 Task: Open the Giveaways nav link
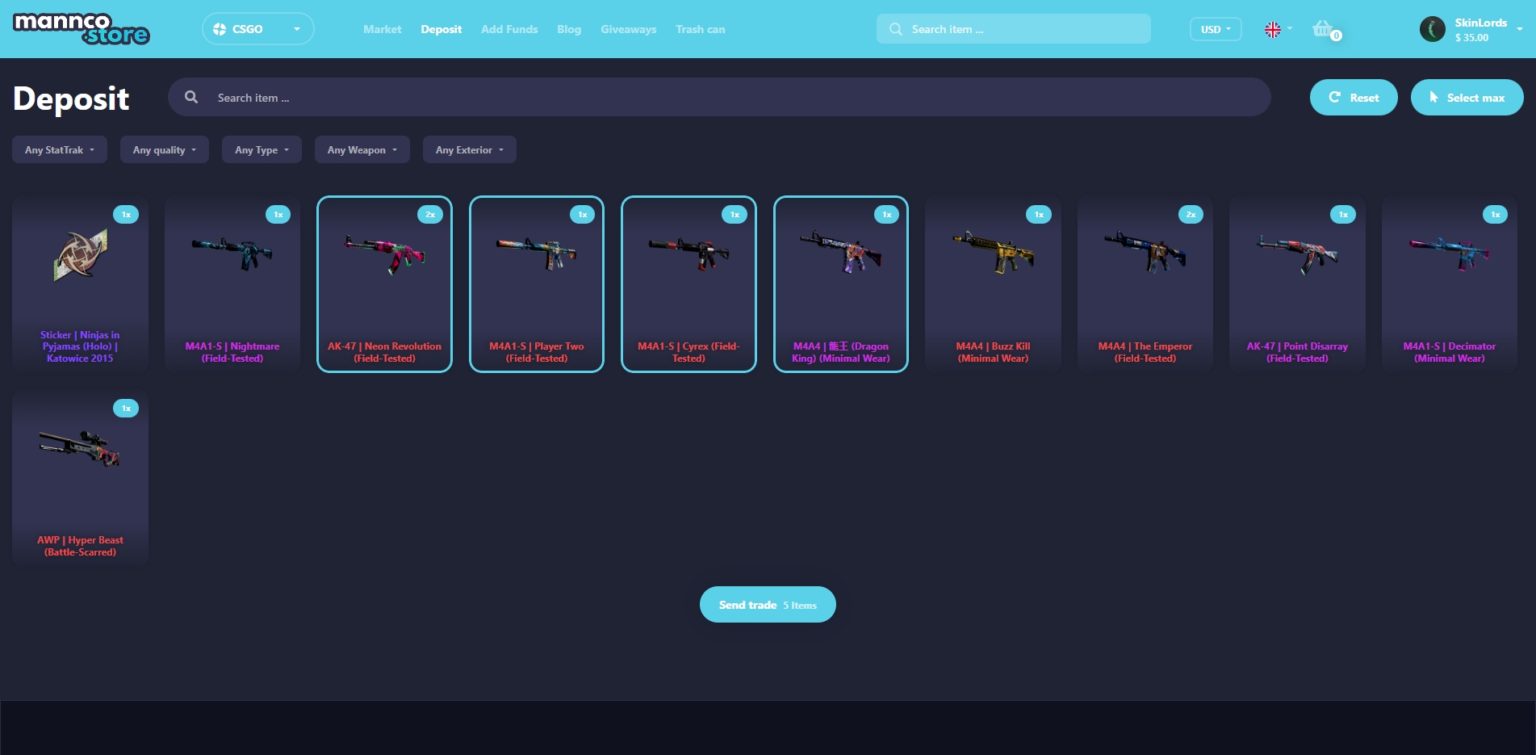pyautogui.click(x=628, y=29)
